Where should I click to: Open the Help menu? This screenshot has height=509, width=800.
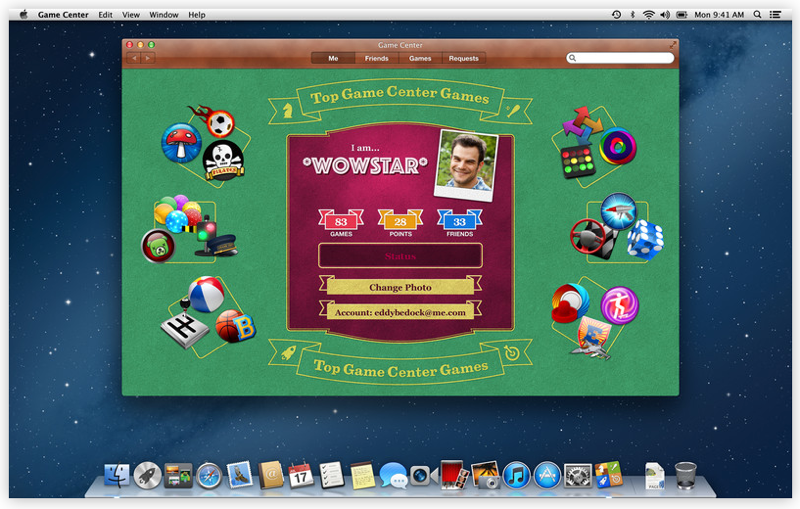(196, 15)
